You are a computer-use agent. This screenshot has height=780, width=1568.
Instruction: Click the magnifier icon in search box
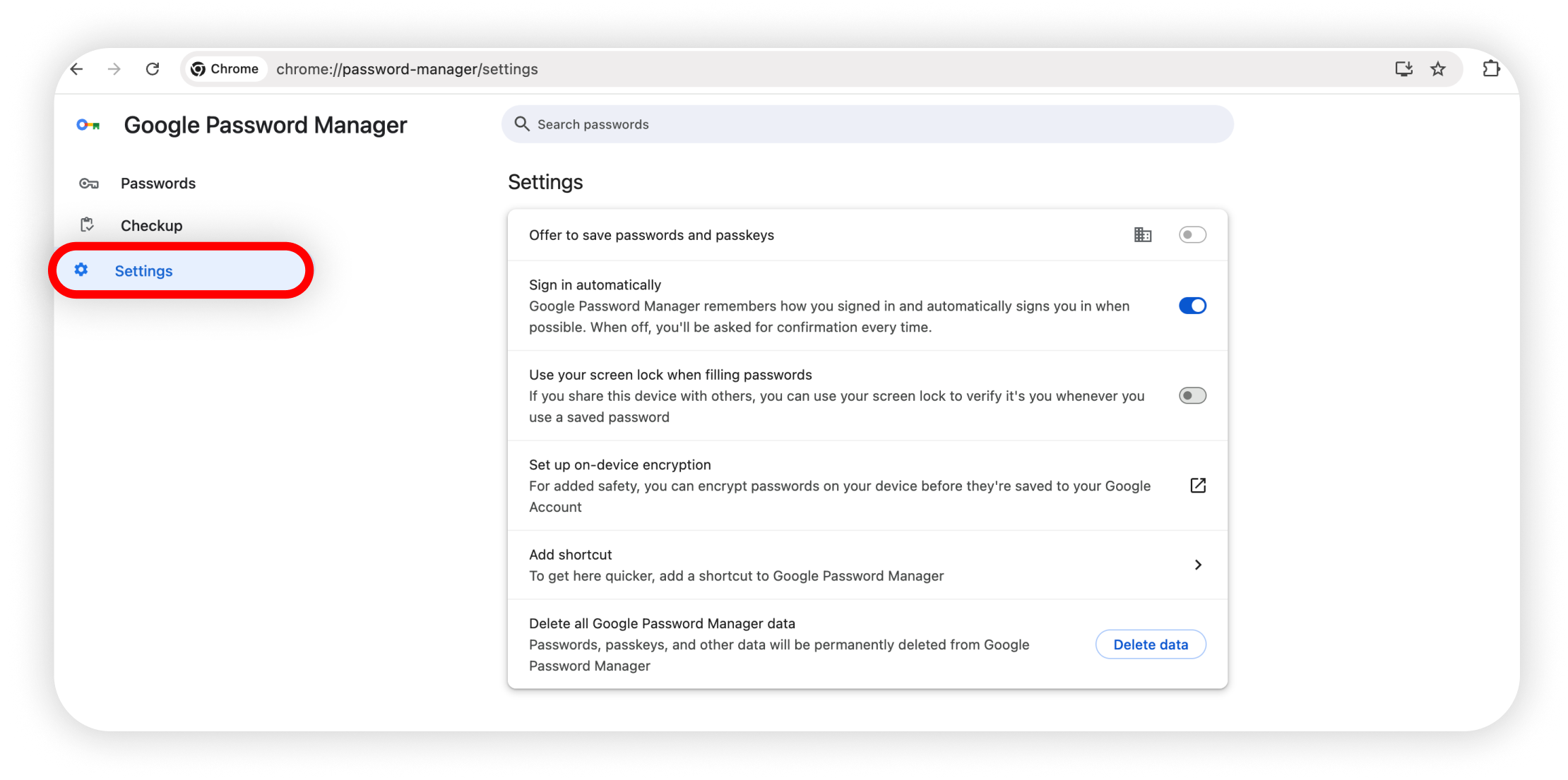(522, 124)
